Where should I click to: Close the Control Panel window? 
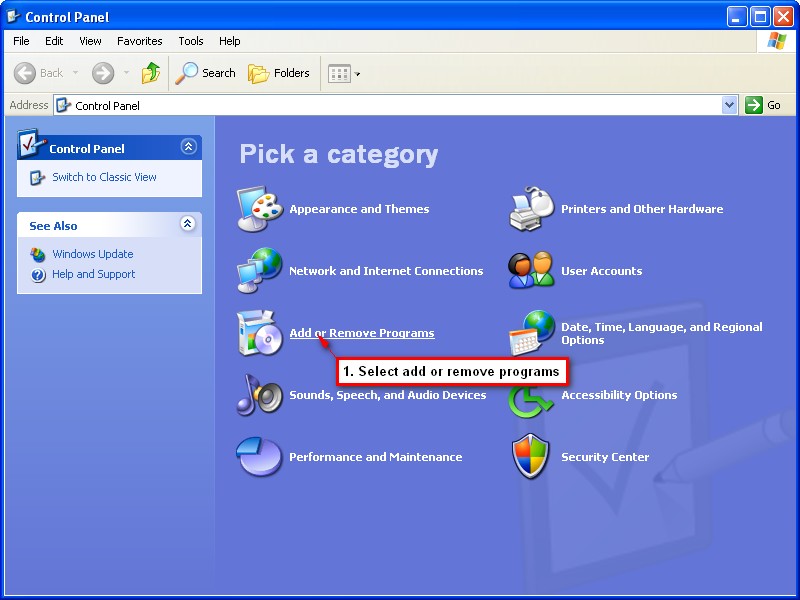783,17
